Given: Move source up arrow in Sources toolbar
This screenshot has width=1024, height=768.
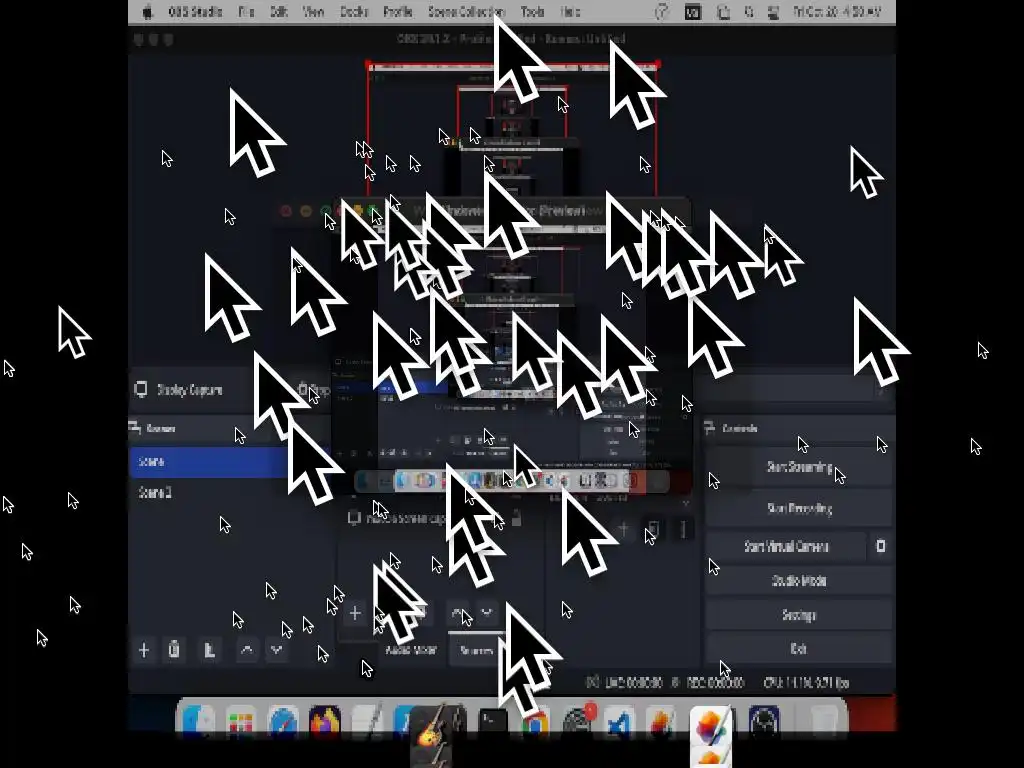Looking at the screenshot, I should point(457,613).
